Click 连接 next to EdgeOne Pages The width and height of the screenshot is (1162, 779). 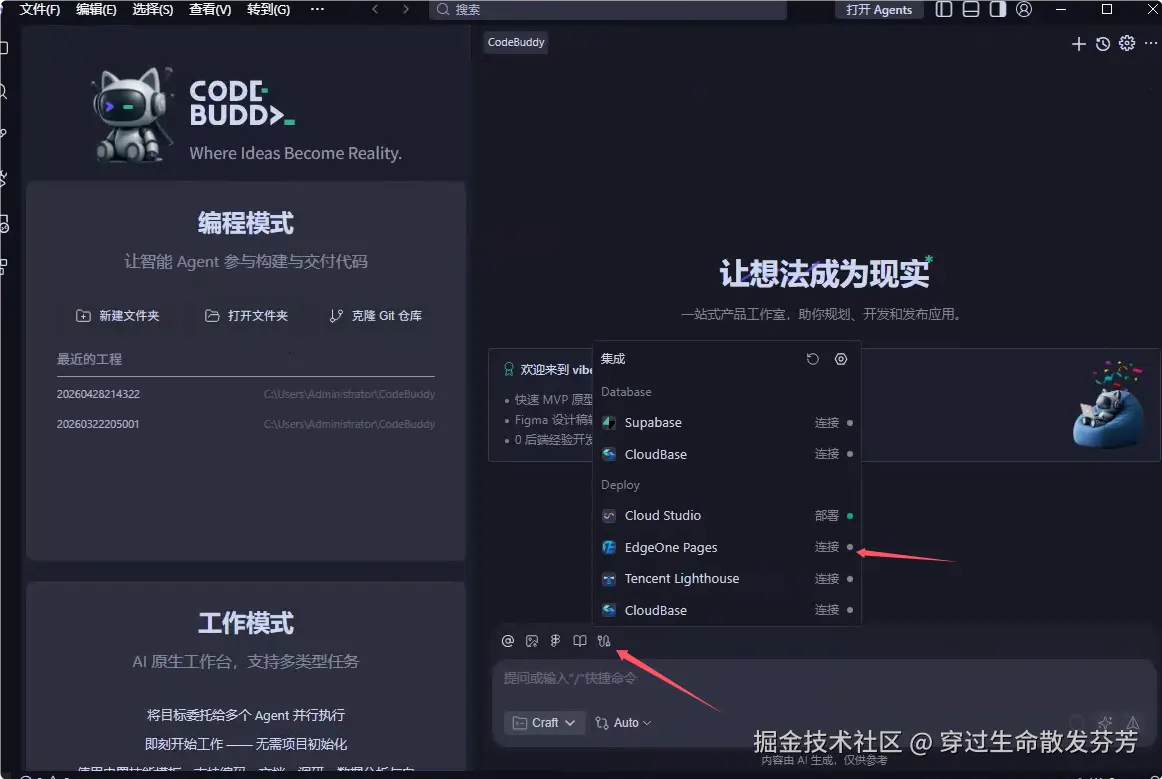click(x=827, y=547)
